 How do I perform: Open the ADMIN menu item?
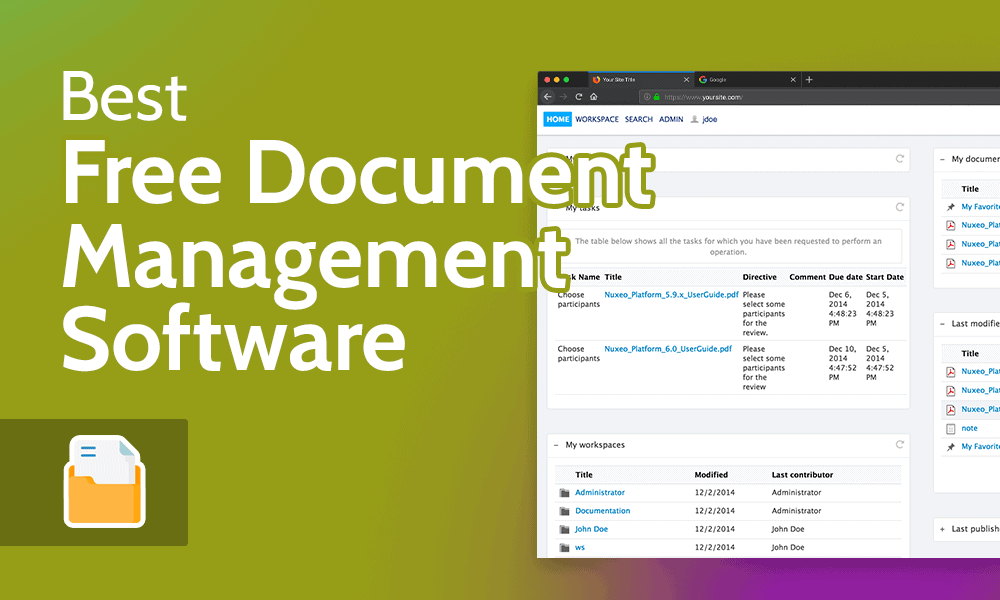671,119
